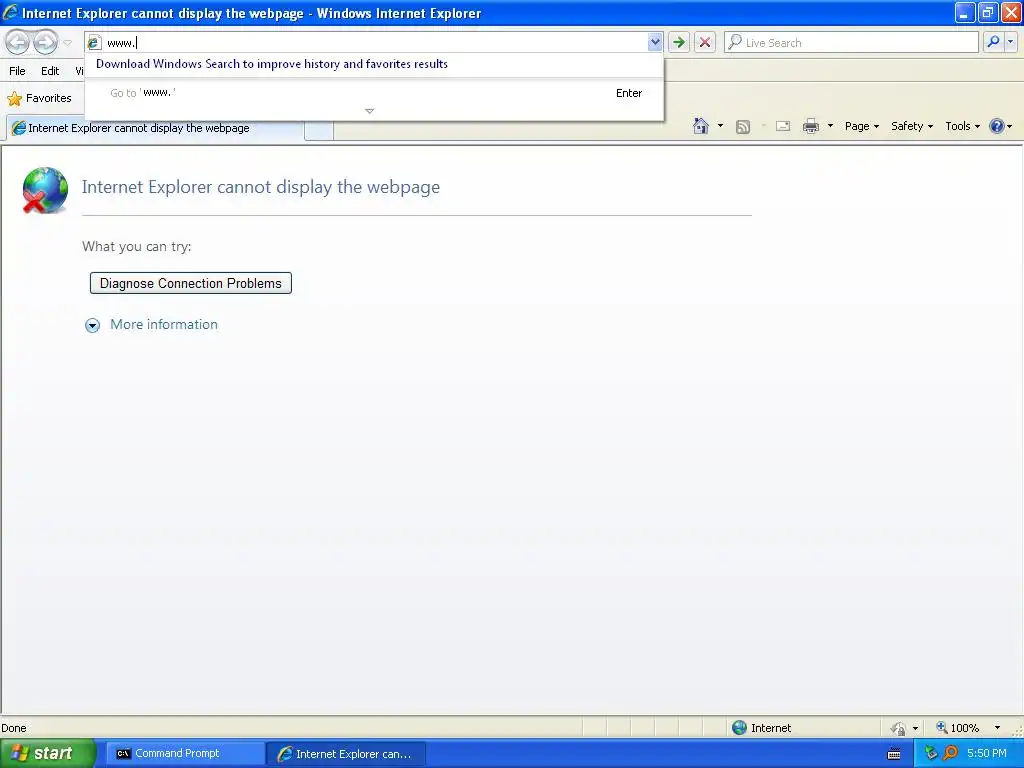
Task: Open the Home button dropdown arrow
Action: coord(720,126)
